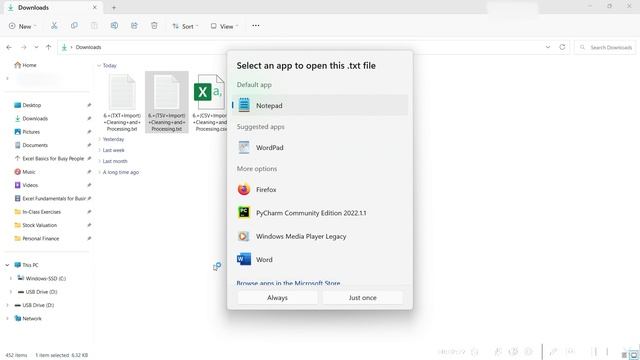
Task: Open the file with Word
Action: tap(320, 259)
